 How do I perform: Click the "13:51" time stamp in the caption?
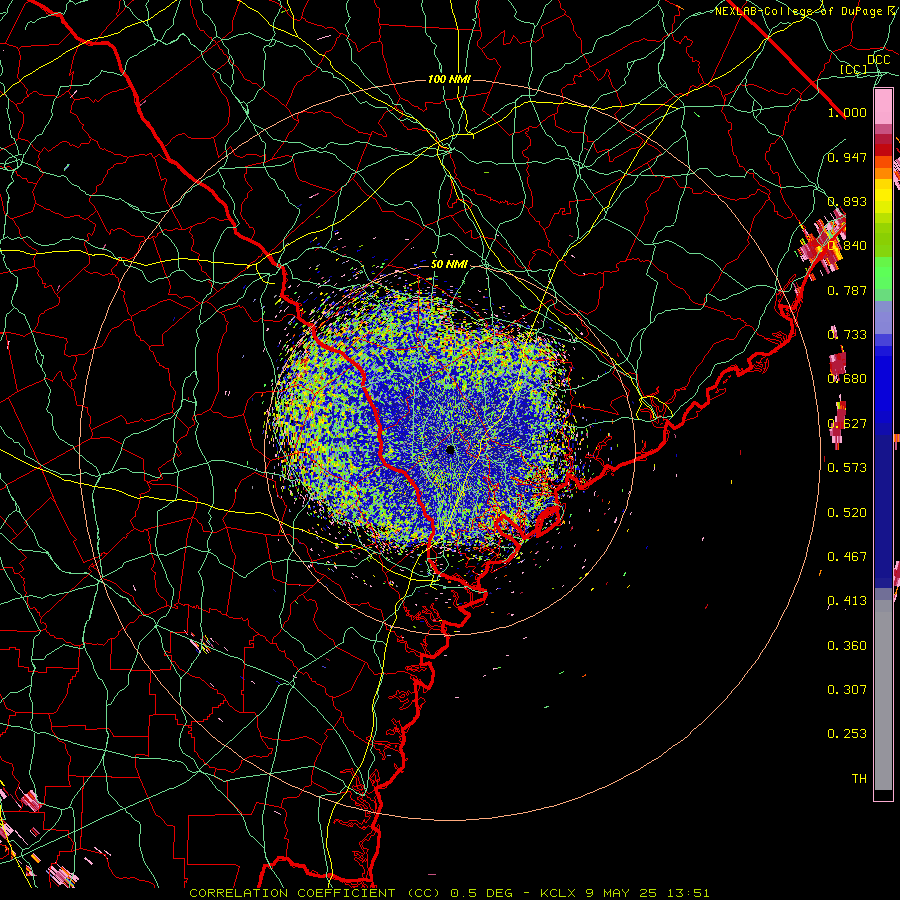click(688, 893)
